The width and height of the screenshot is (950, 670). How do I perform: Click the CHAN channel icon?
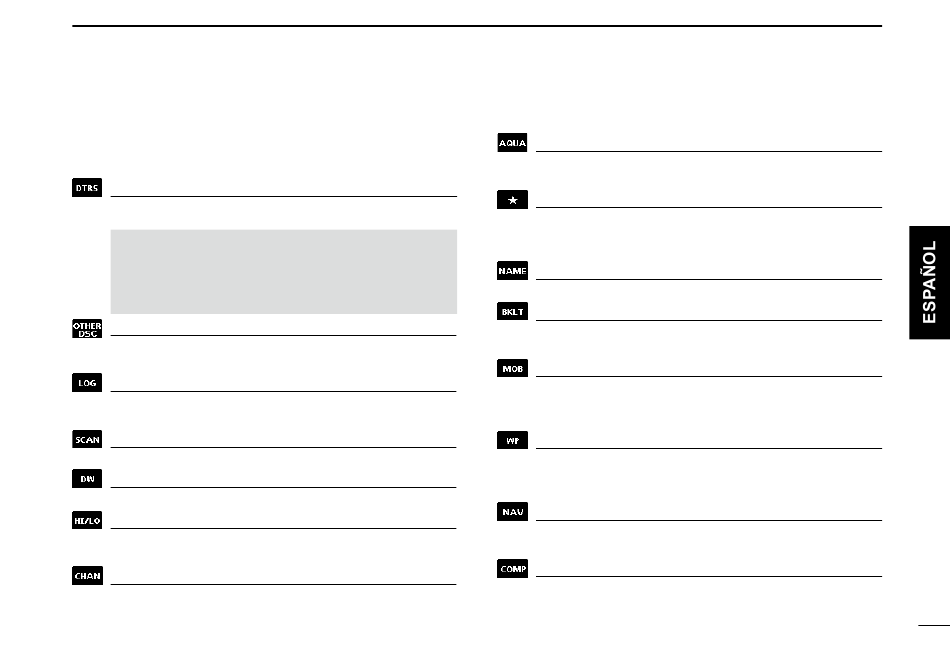[87, 575]
